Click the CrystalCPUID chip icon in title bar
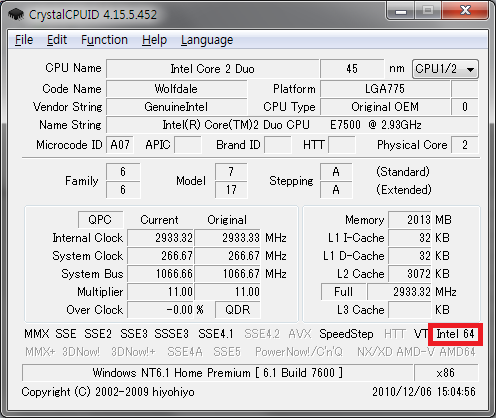Screen dimensions: 496x418 16,14
